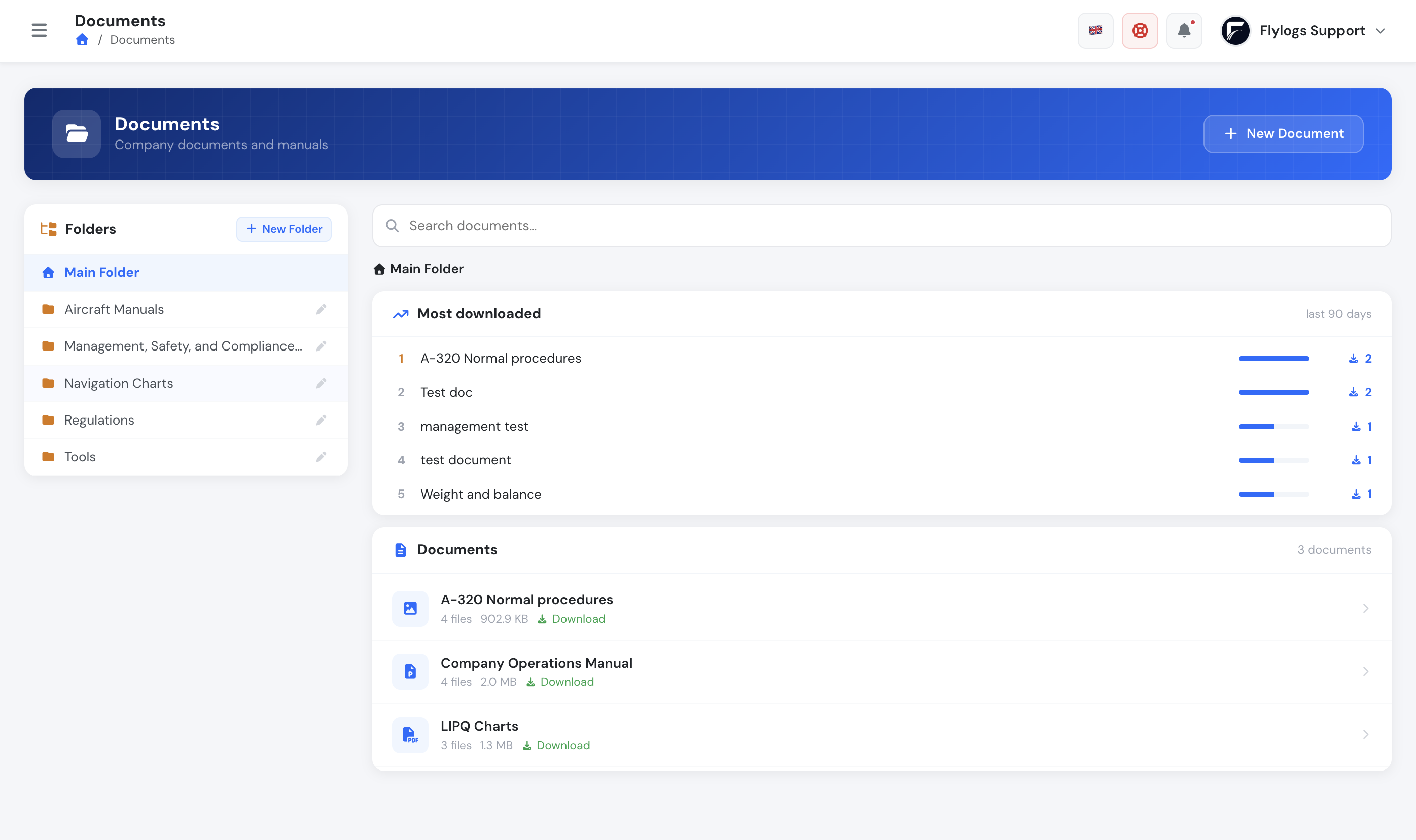1416x840 pixels.
Task: Click download count icon for Test doc
Action: click(1353, 392)
